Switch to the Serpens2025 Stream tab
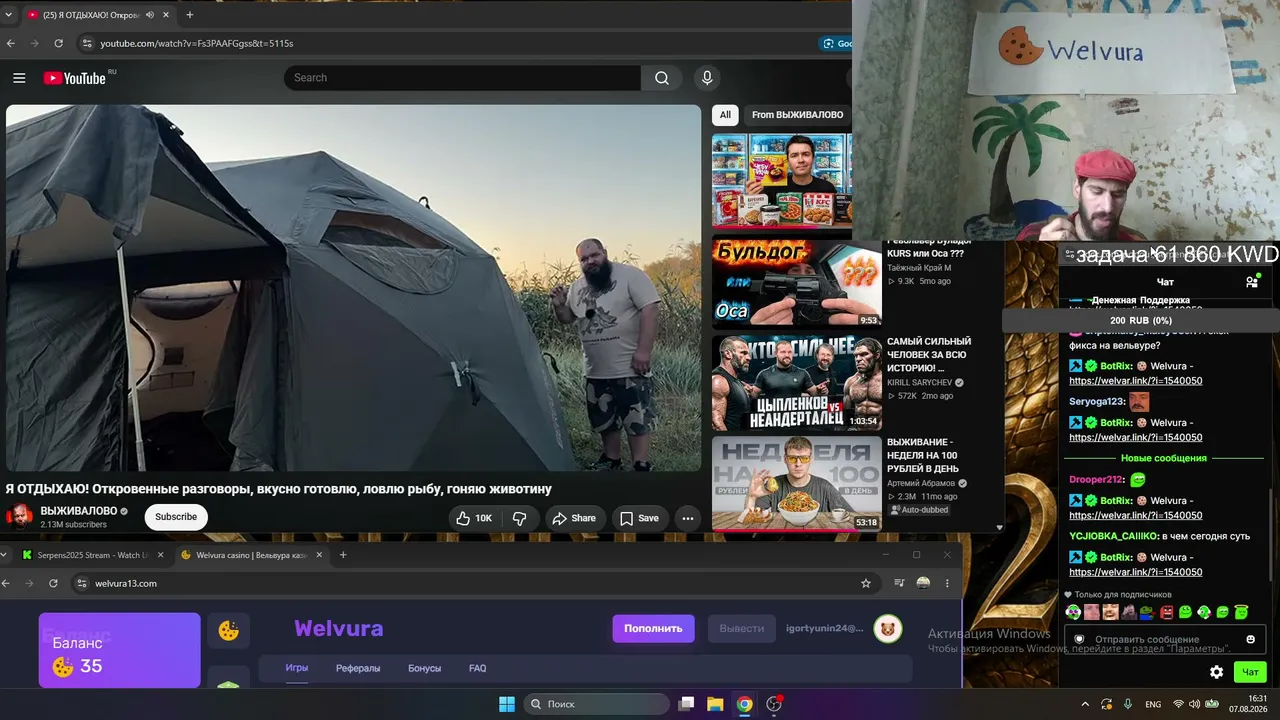This screenshot has height=720, width=1280. pos(90,555)
